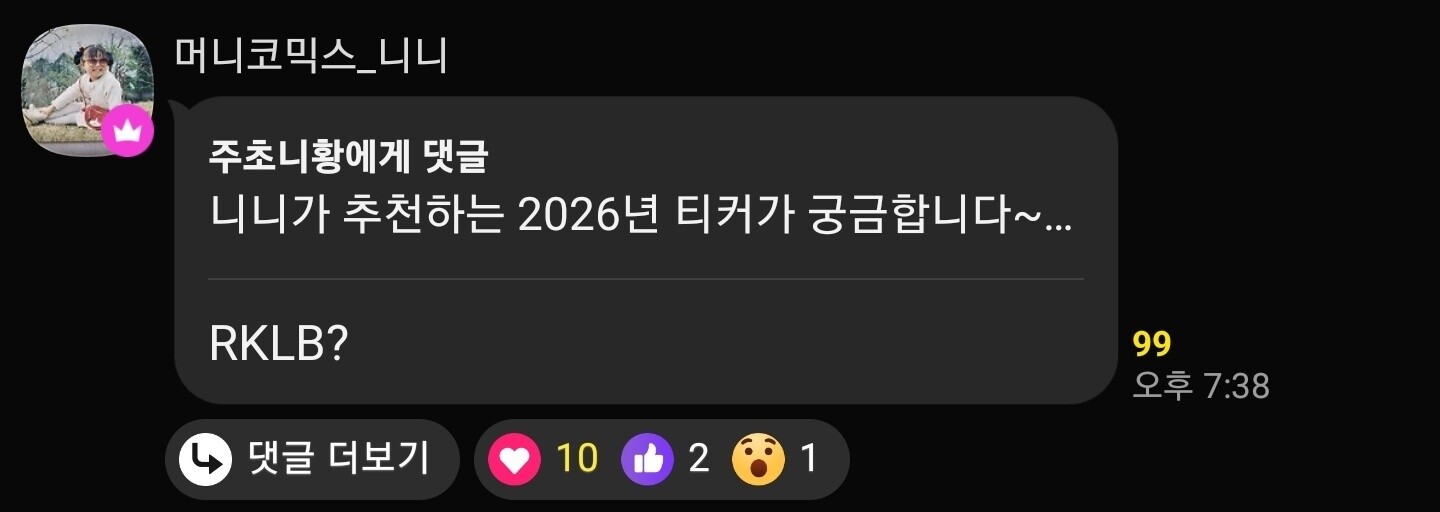Image resolution: width=1440 pixels, height=512 pixels.
Task: Toggle the thumbs-up reaction
Action: tap(648, 459)
